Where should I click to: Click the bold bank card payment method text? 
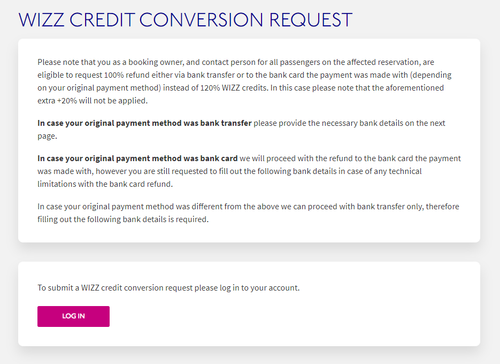coord(137,158)
